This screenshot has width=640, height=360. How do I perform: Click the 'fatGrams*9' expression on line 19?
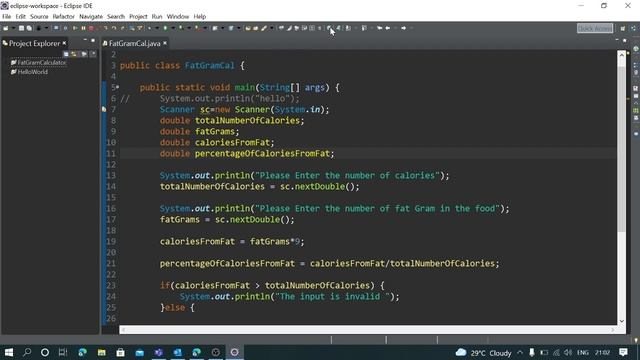(x=275, y=242)
